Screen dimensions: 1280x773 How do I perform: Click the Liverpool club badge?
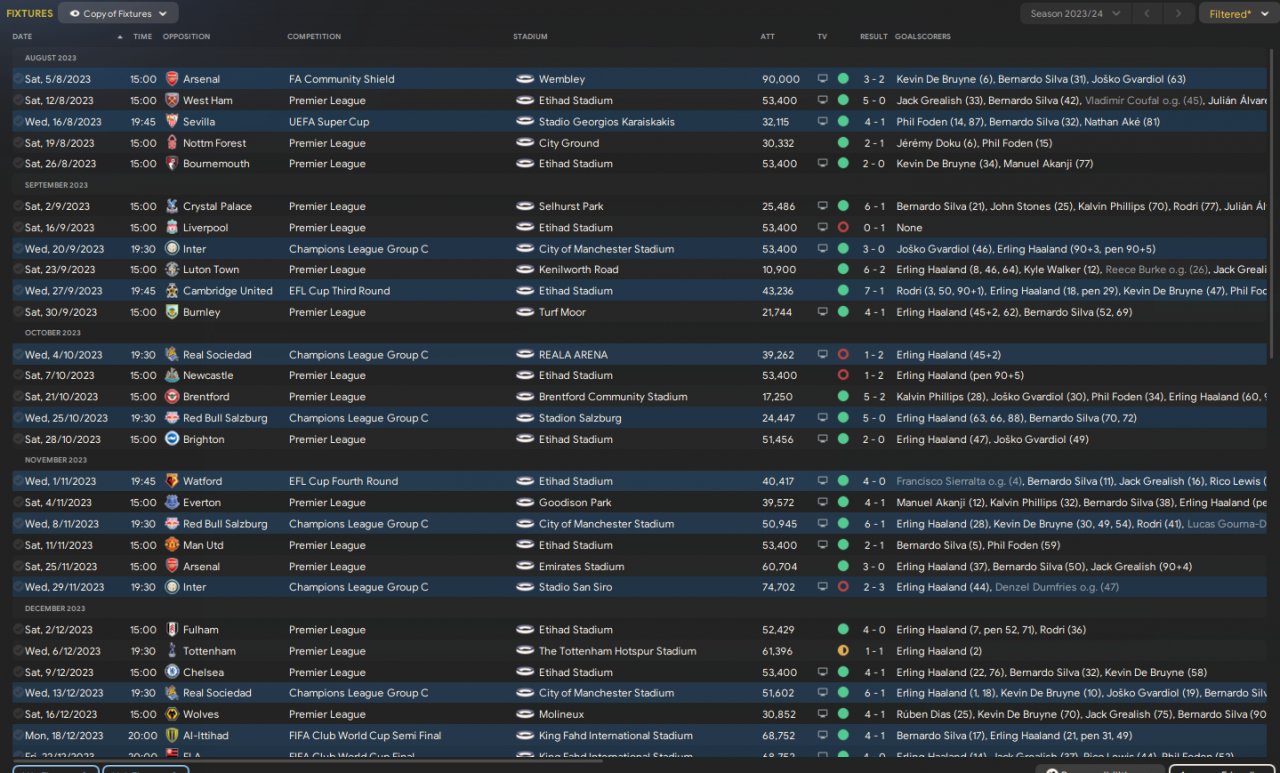(x=172, y=228)
